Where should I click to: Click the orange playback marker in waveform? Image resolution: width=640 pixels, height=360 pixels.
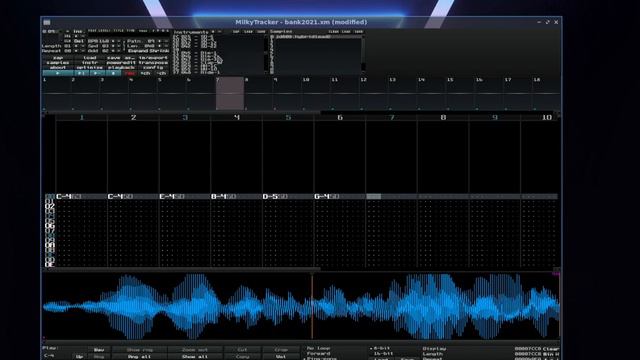click(x=312, y=305)
